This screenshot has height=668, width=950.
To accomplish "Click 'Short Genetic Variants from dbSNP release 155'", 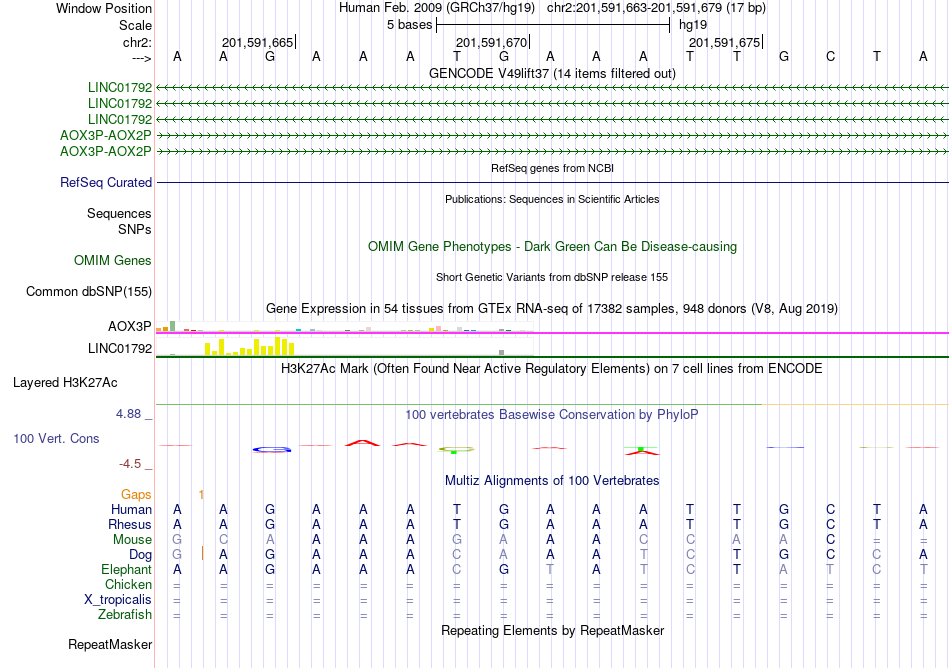I will click(x=552, y=277).
